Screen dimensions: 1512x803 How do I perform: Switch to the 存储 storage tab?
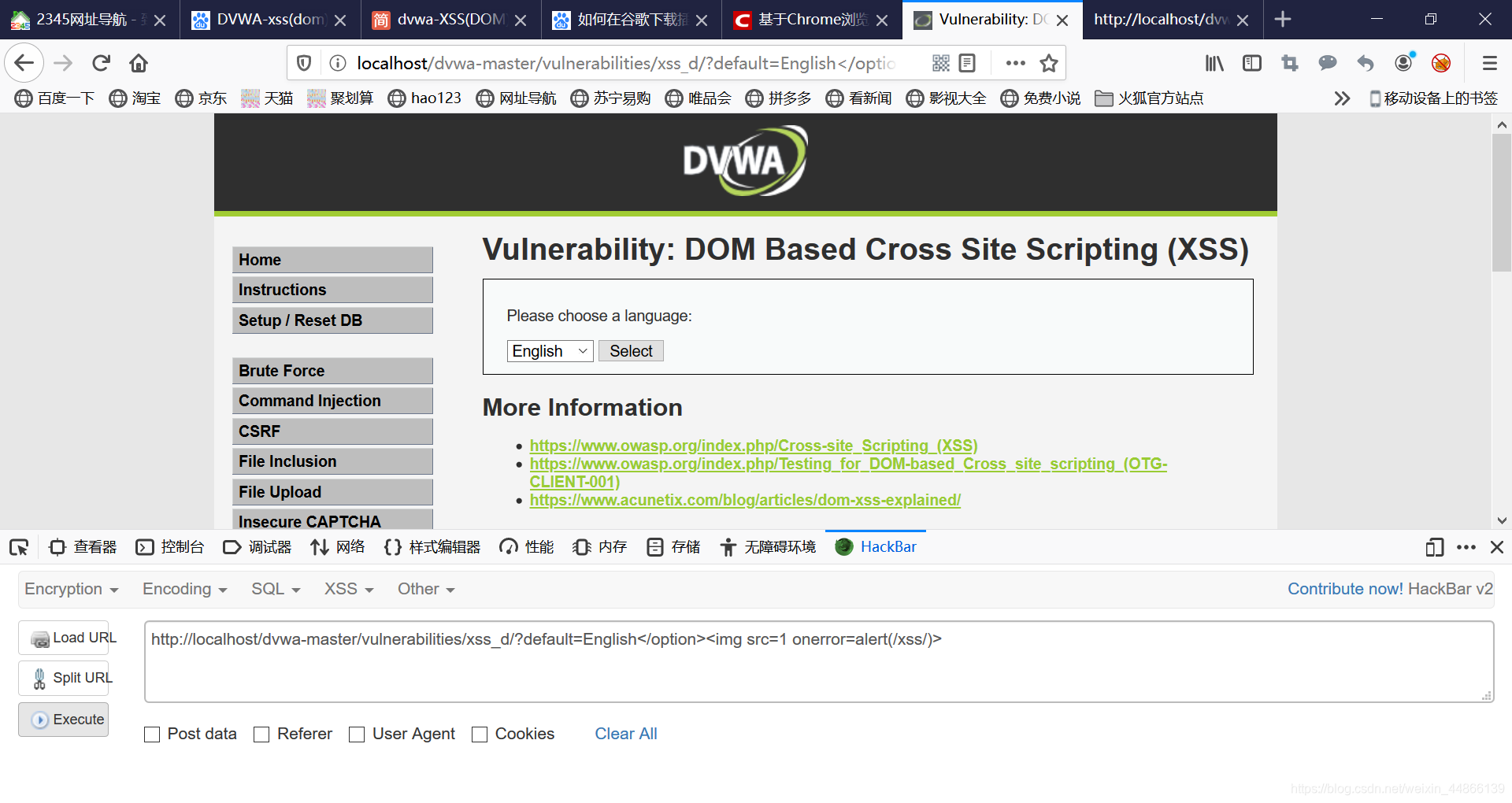coord(673,547)
